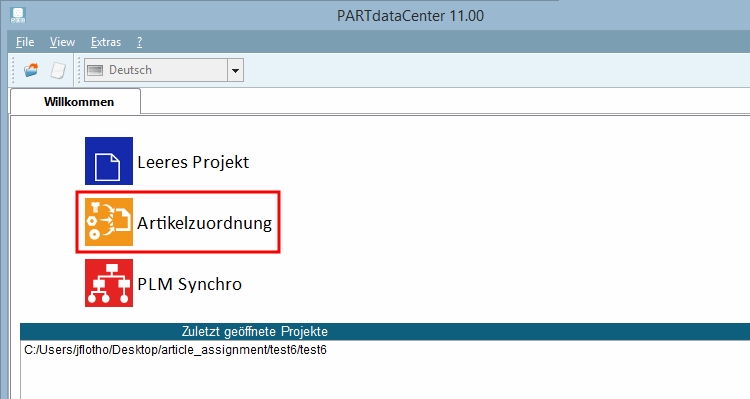Open the View menu
Screen dimensions: 750x399
[x=62, y=42]
